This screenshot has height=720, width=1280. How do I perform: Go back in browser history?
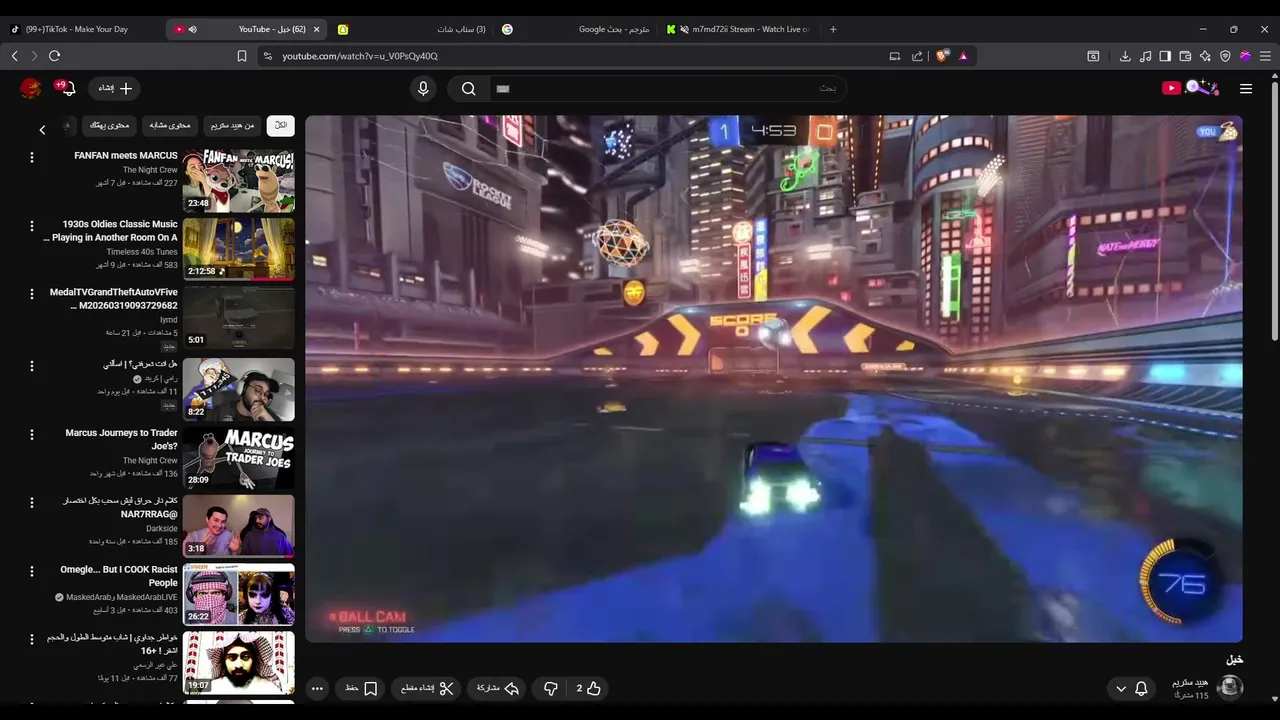coord(15,56)
